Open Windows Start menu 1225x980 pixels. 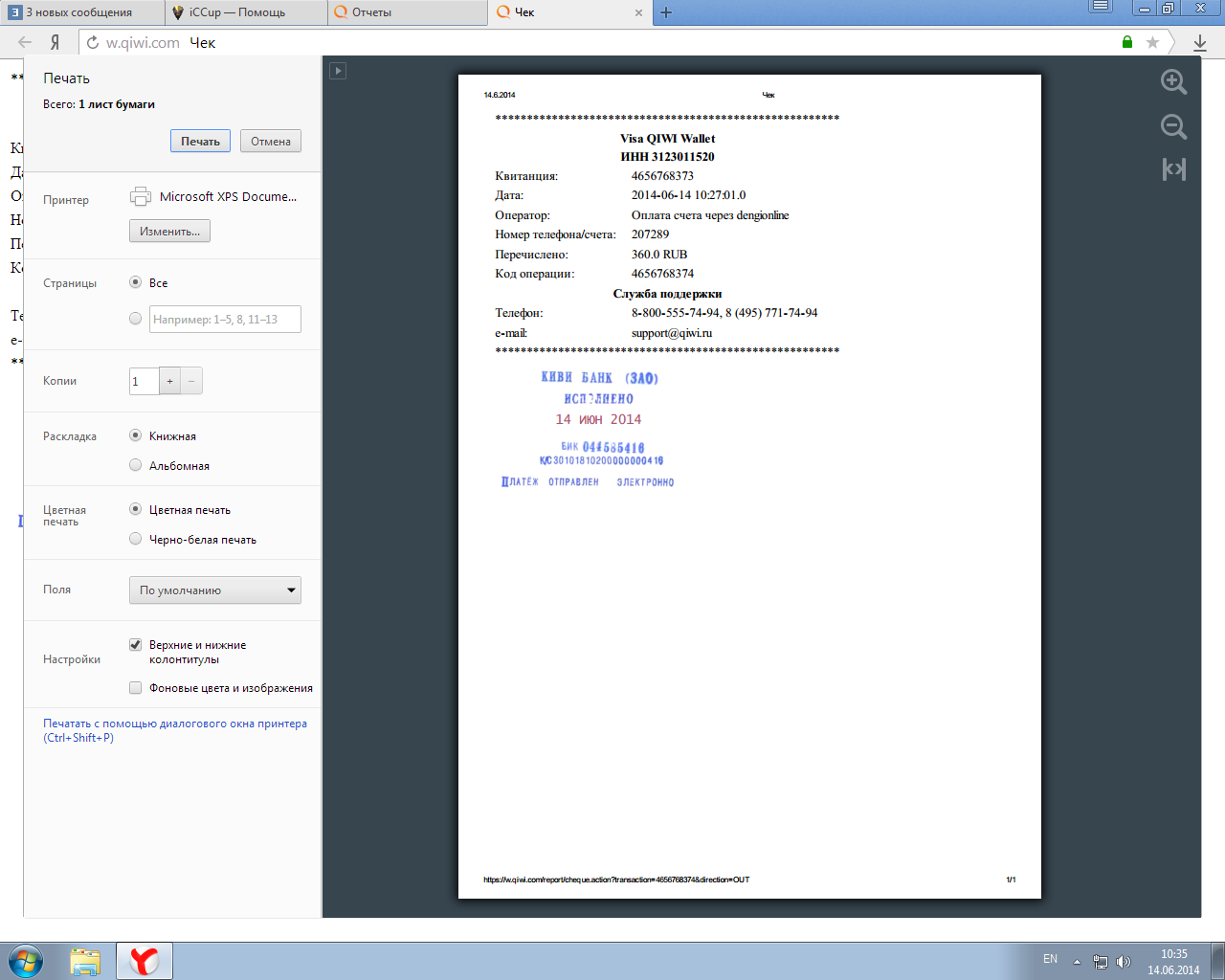pos(25,961)
